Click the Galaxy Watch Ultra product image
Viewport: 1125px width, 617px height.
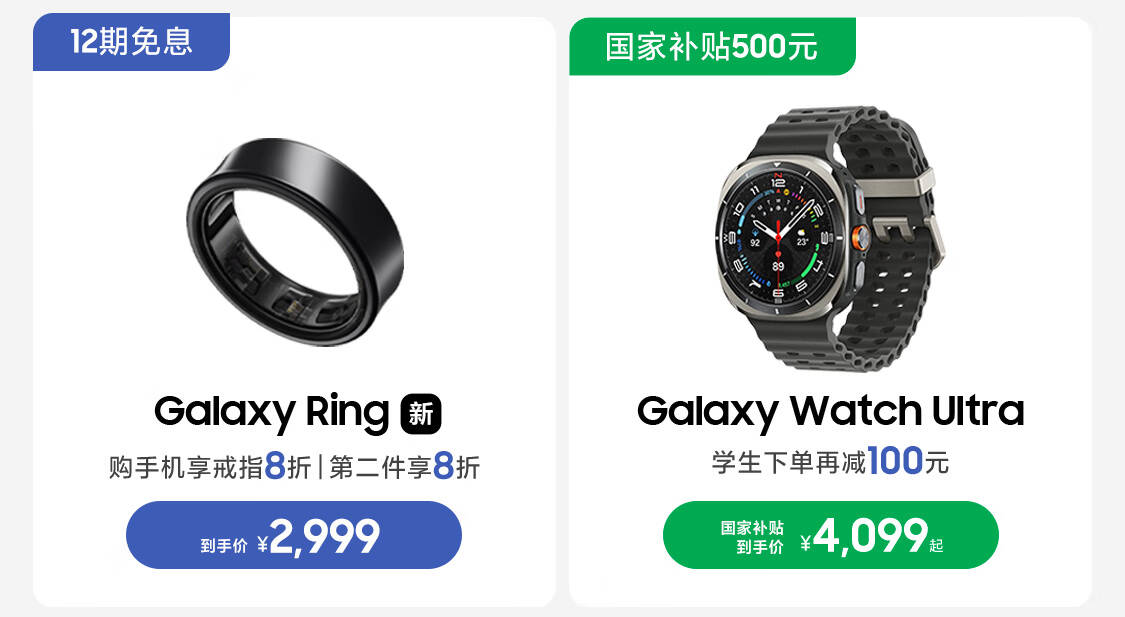click(831, 238)
